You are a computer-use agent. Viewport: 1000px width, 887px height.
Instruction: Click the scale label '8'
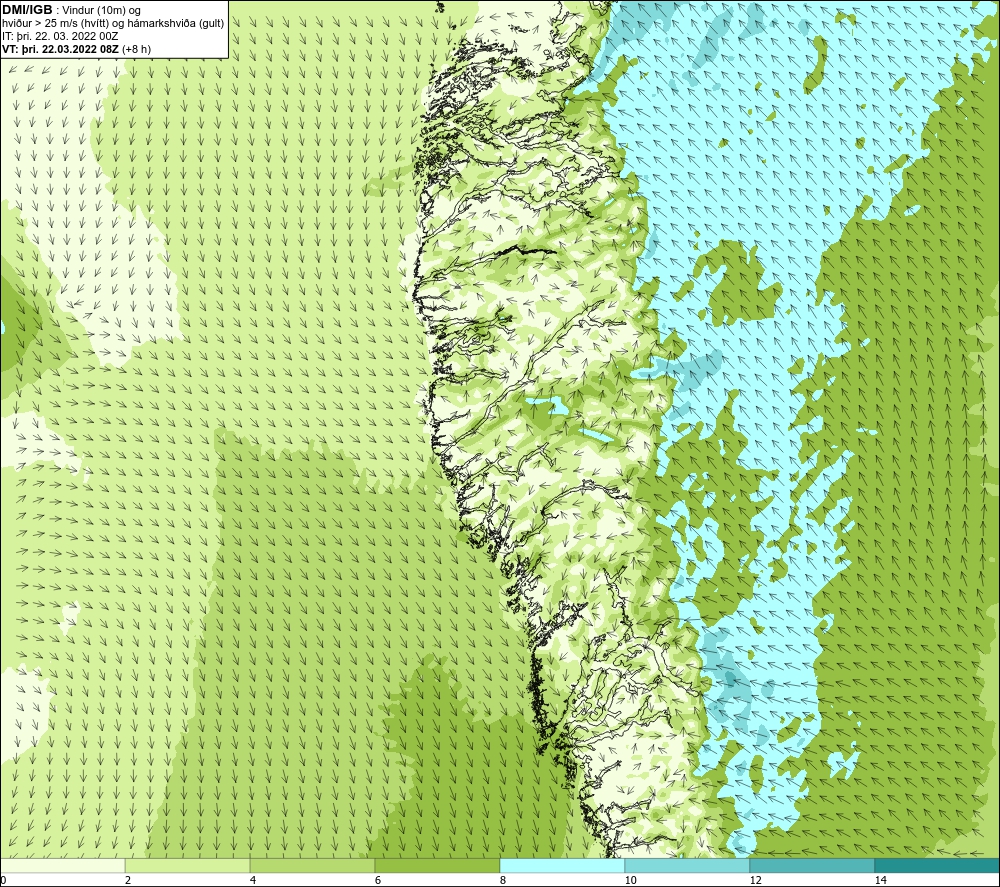[503, 880]
